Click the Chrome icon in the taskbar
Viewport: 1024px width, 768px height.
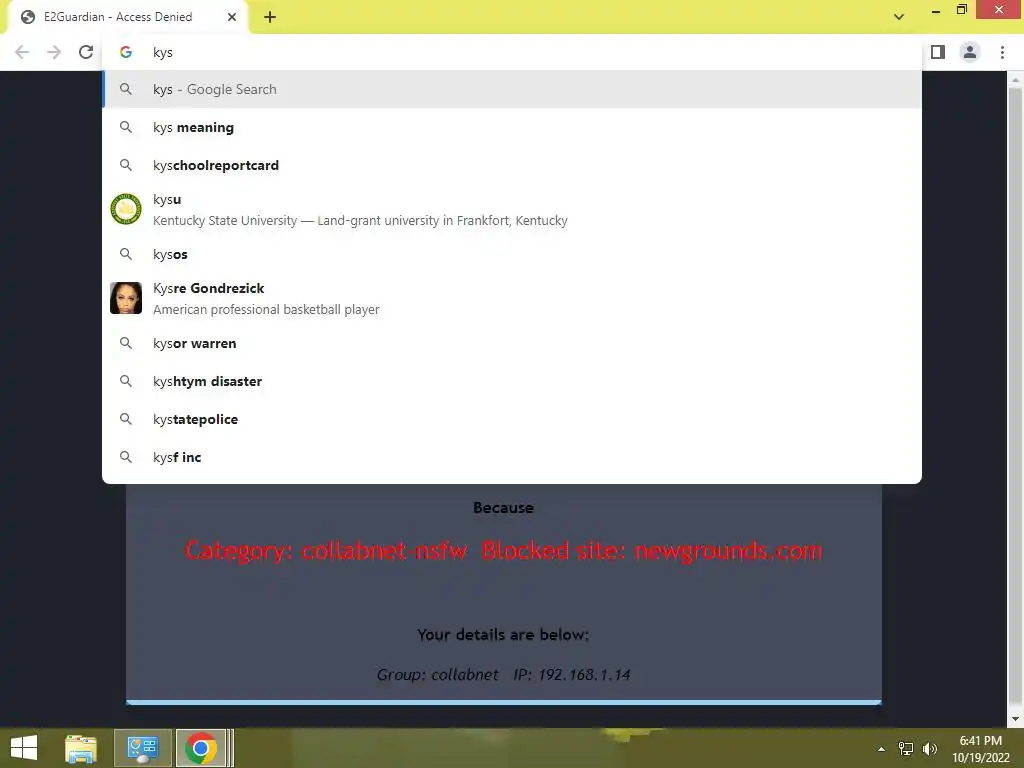pos(201,748)
